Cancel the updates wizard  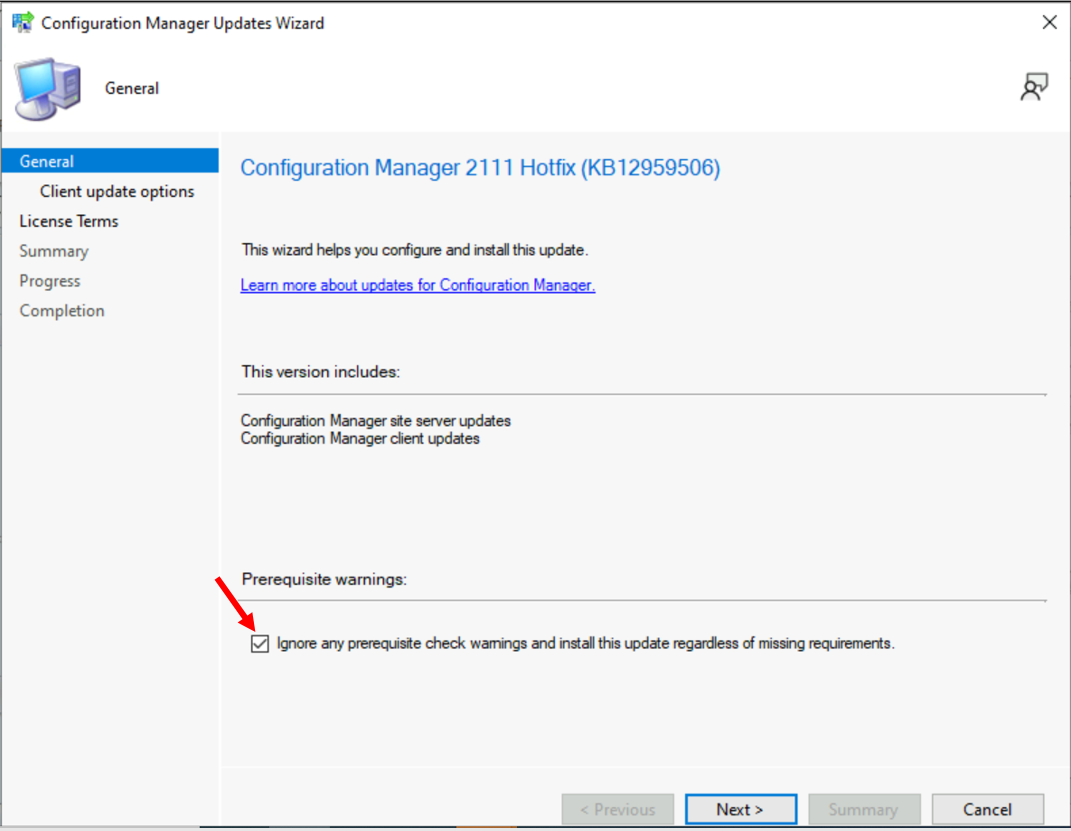pos(988,809)
